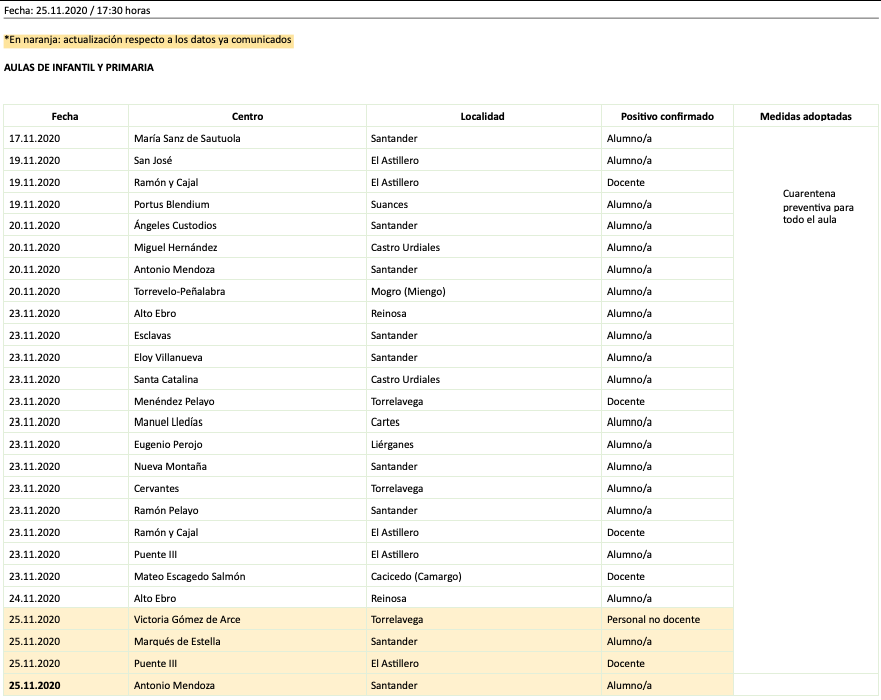Click the Torrevelo-Peñalabra cell
The width and height of the screenshot is (881, 700).
coord(181,291)
